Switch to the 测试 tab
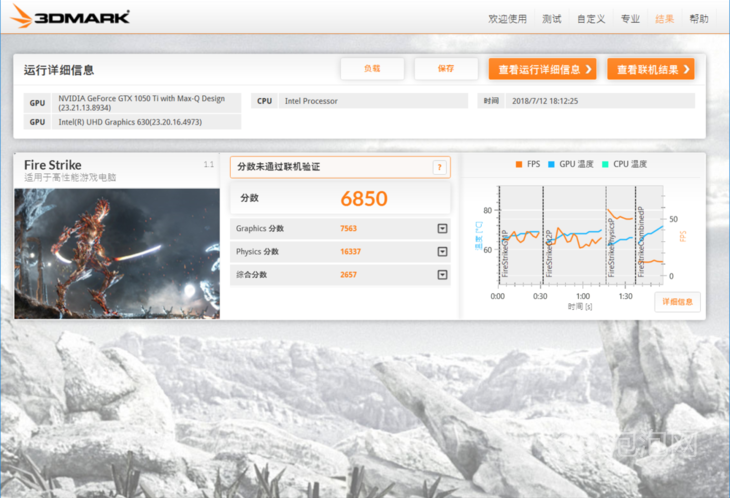The height and width of the screenshot is (498, 730). point(552,19)
